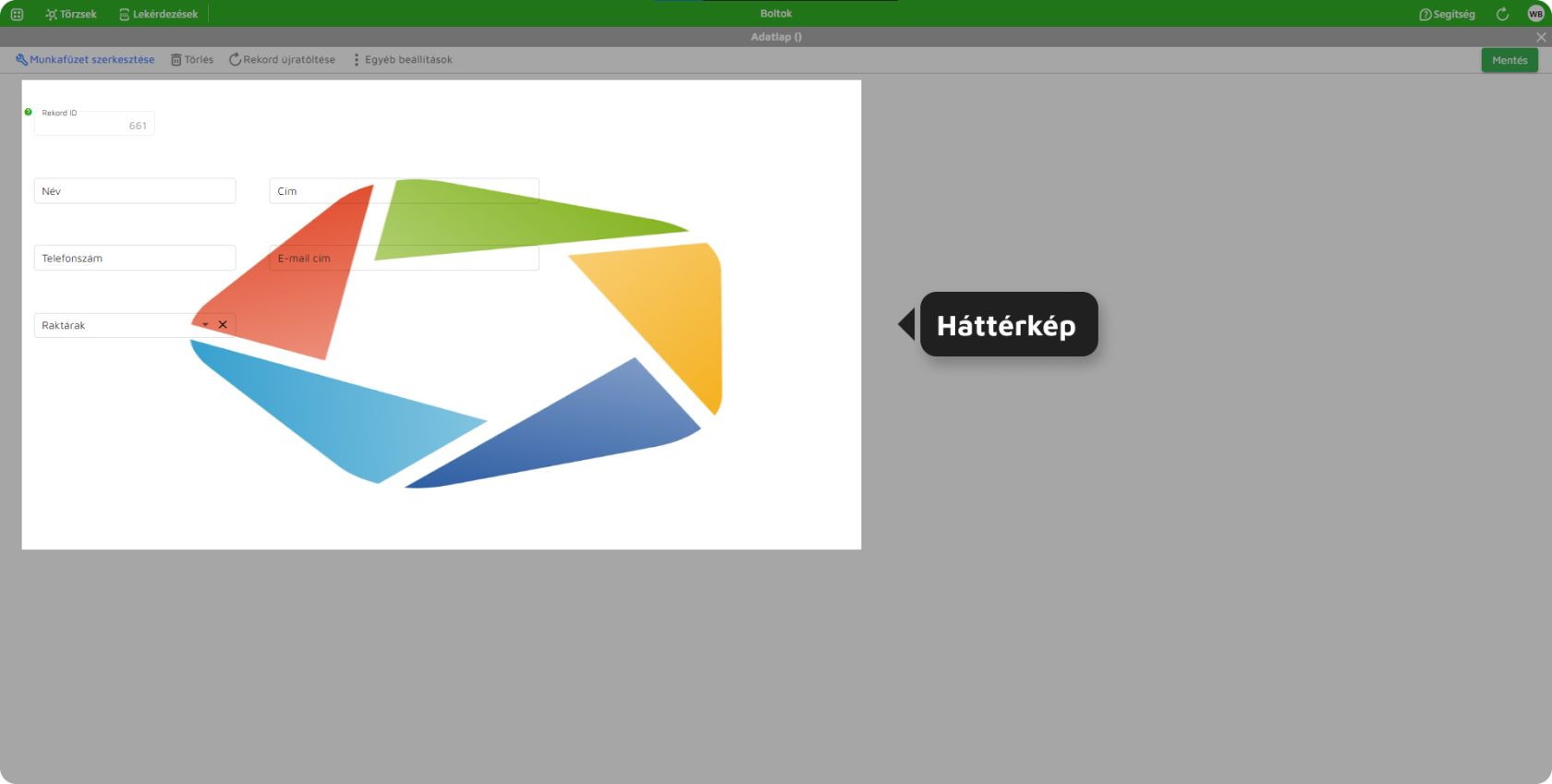Image resolution: width=1552 pixels, height=784 pixels.
Task: Select the Boltok tab title
Action: coord(776,14)
